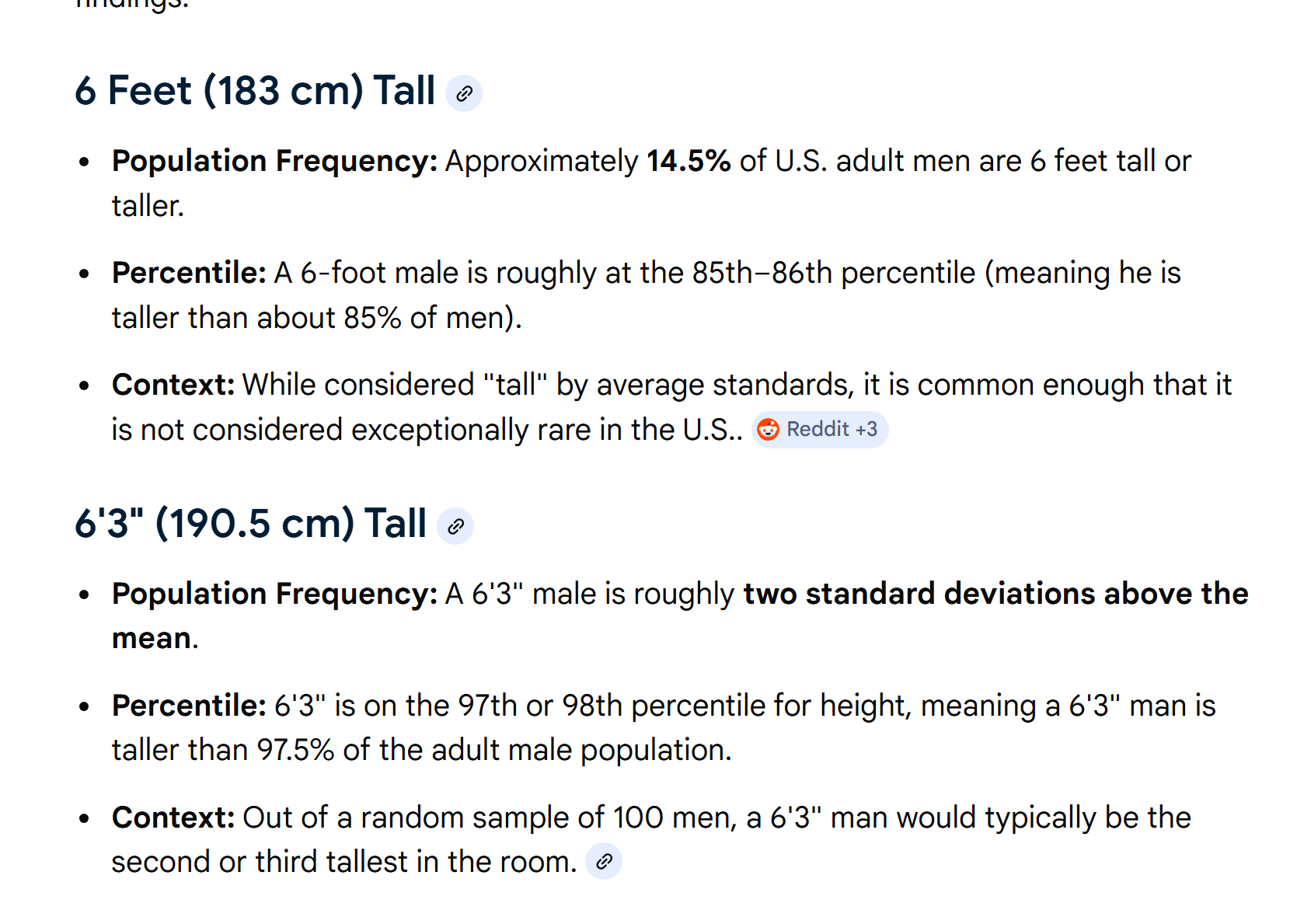Screen dimensions: 1304x924
Task: Click the 6'3" (190.5 cm) Tall heading text
Action: pos(250,524)
